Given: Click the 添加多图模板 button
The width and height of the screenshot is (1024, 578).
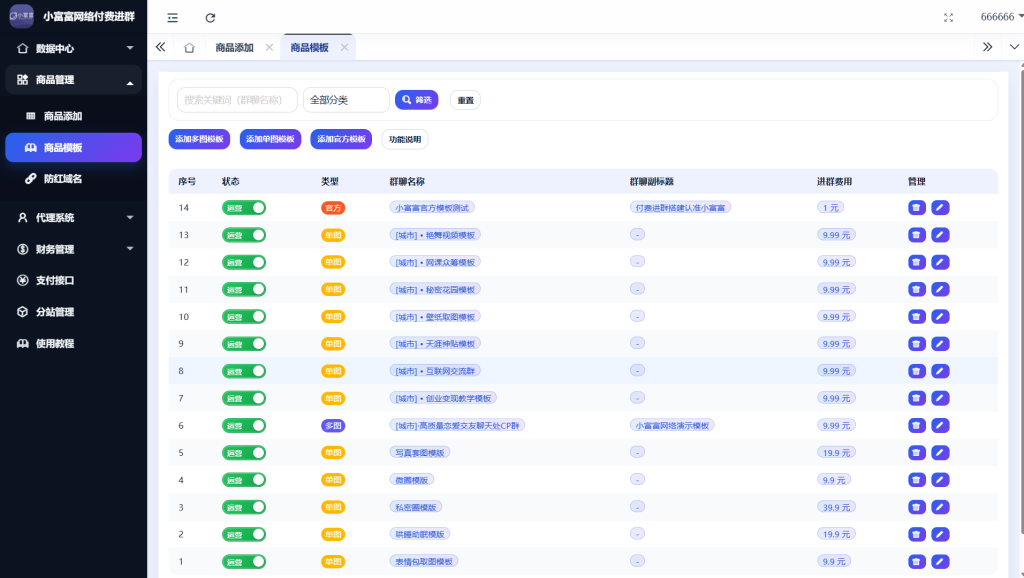Looking at the screenshot, I should [x=199, y=139].
